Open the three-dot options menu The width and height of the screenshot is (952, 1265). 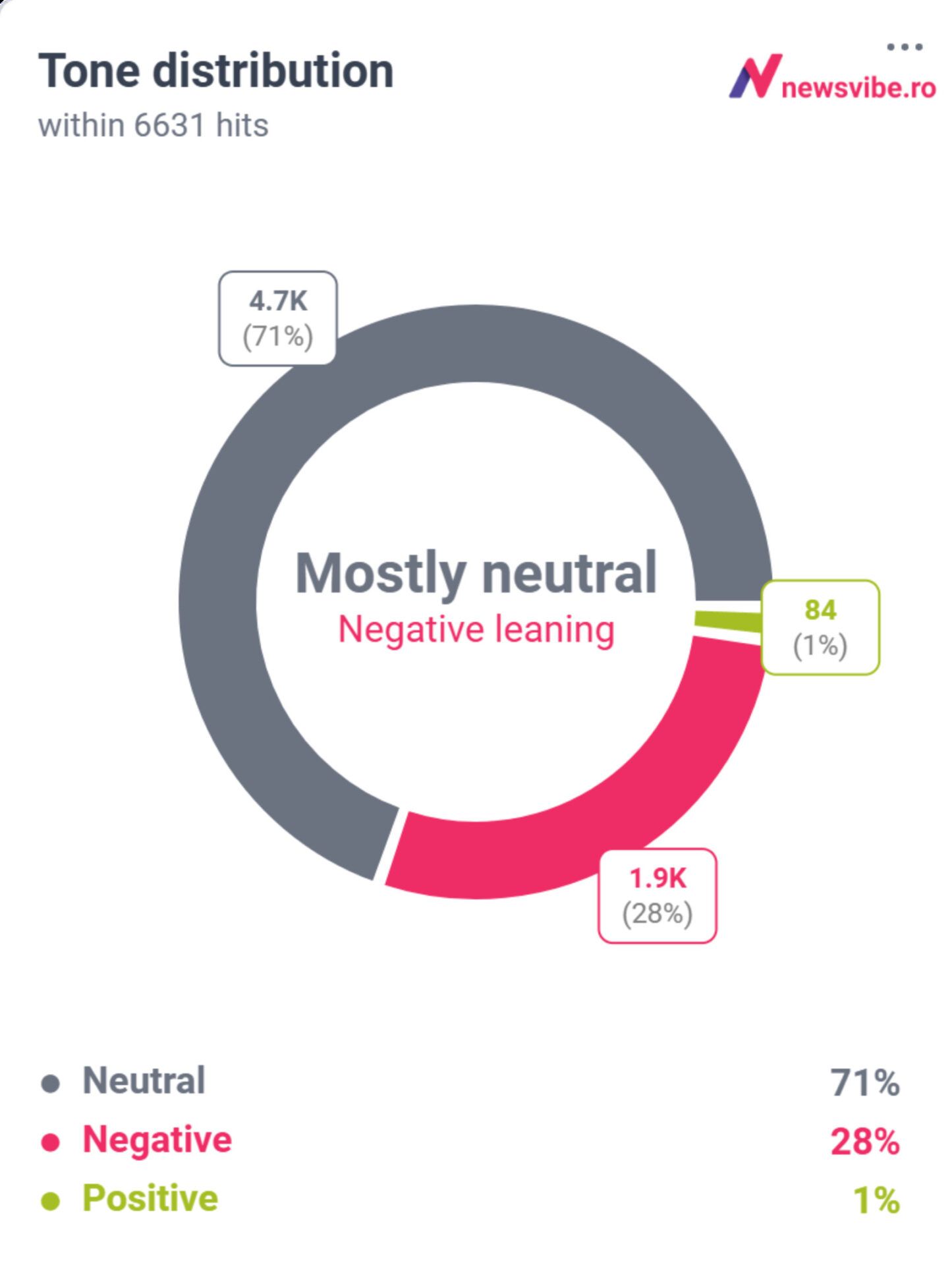click(904, 47)
